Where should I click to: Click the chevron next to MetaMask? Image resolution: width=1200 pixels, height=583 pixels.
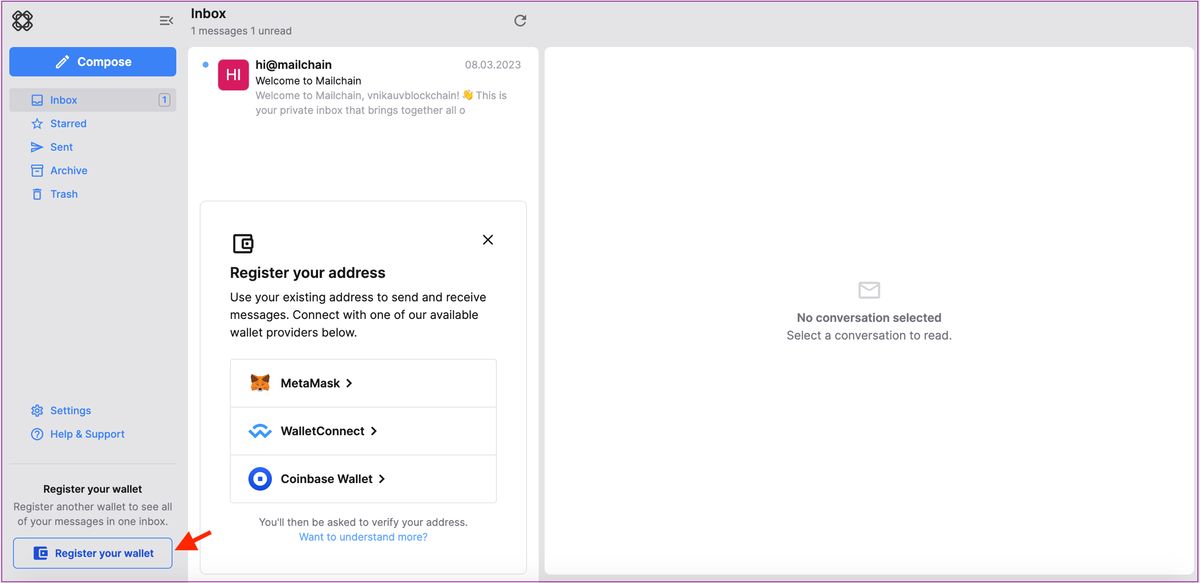click(x=349, y=383)
